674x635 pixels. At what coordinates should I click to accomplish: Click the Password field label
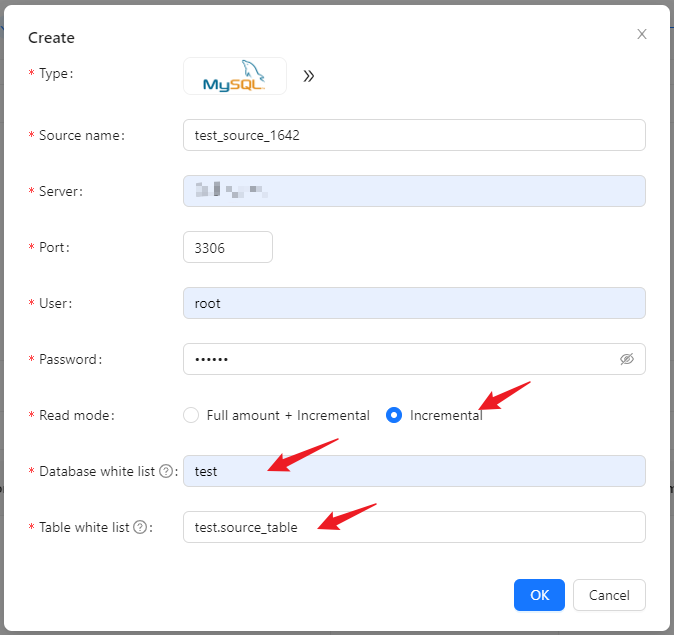(70, 359)
